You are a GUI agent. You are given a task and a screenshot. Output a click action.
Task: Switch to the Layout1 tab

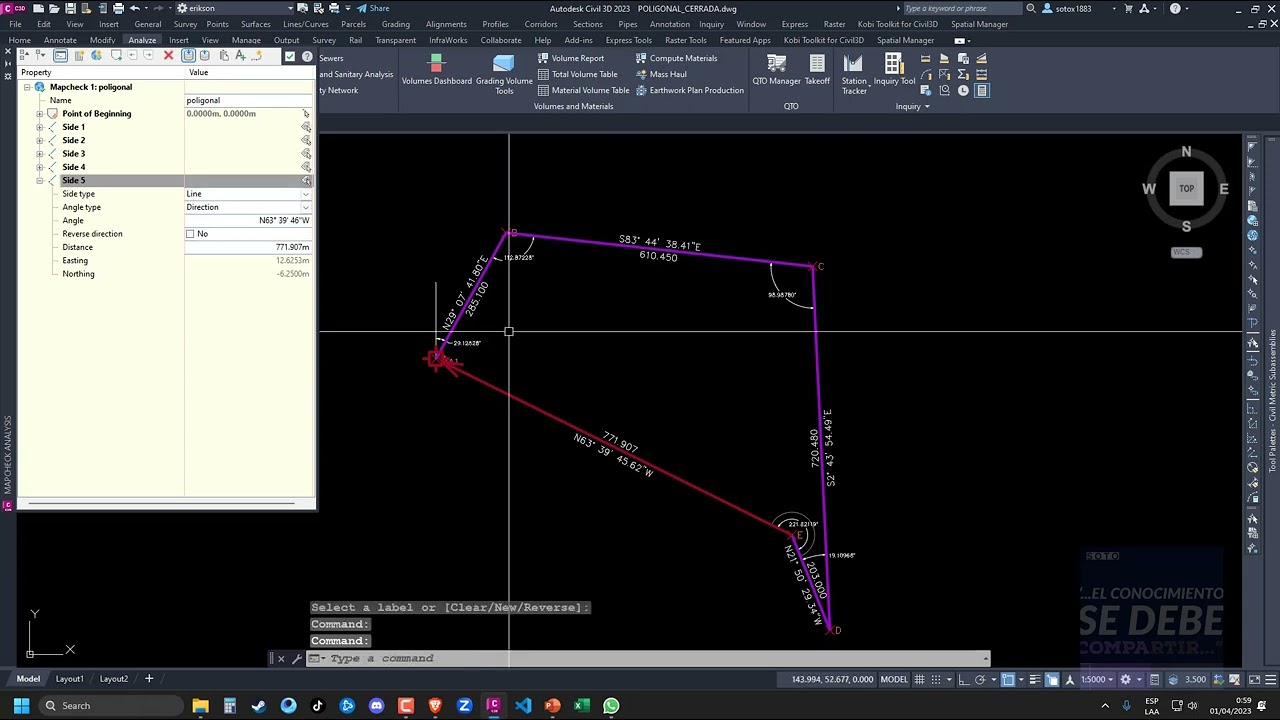pos(69,679)
